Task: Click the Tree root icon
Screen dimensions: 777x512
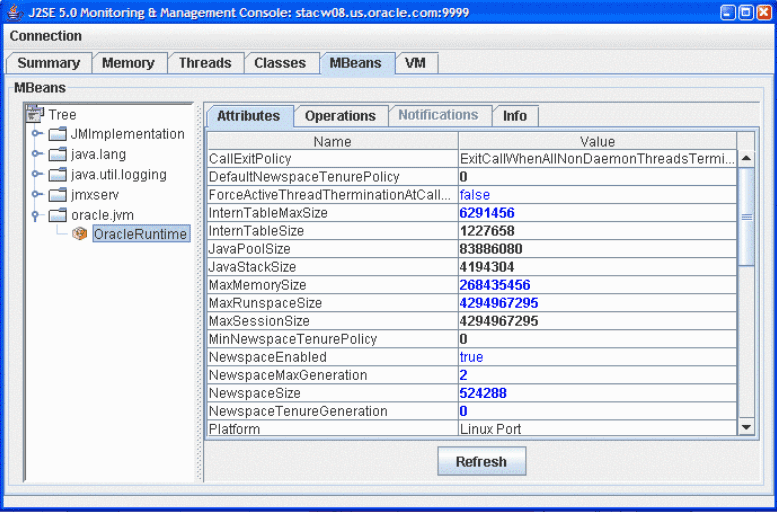Action: (x=35, y=114)
